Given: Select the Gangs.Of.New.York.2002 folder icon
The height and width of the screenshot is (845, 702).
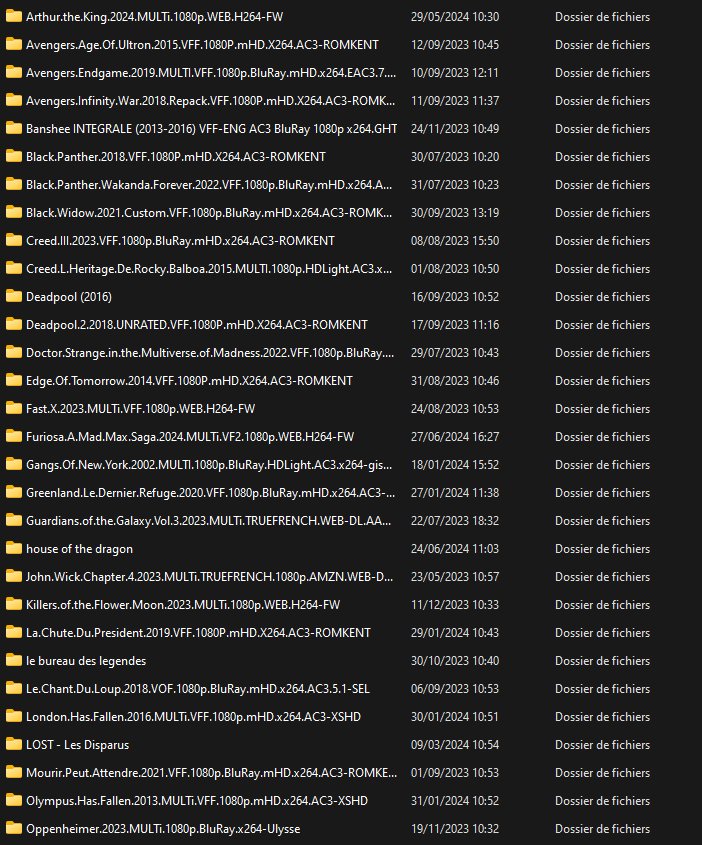Looking at the screenshot, I should (x=13, y=465).
